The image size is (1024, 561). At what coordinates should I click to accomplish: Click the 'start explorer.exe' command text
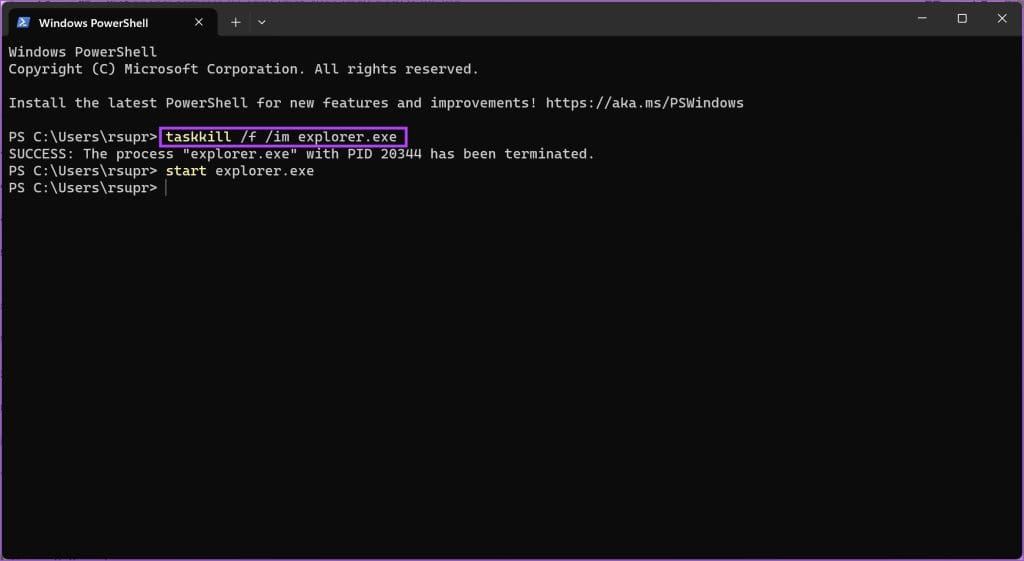240,171
